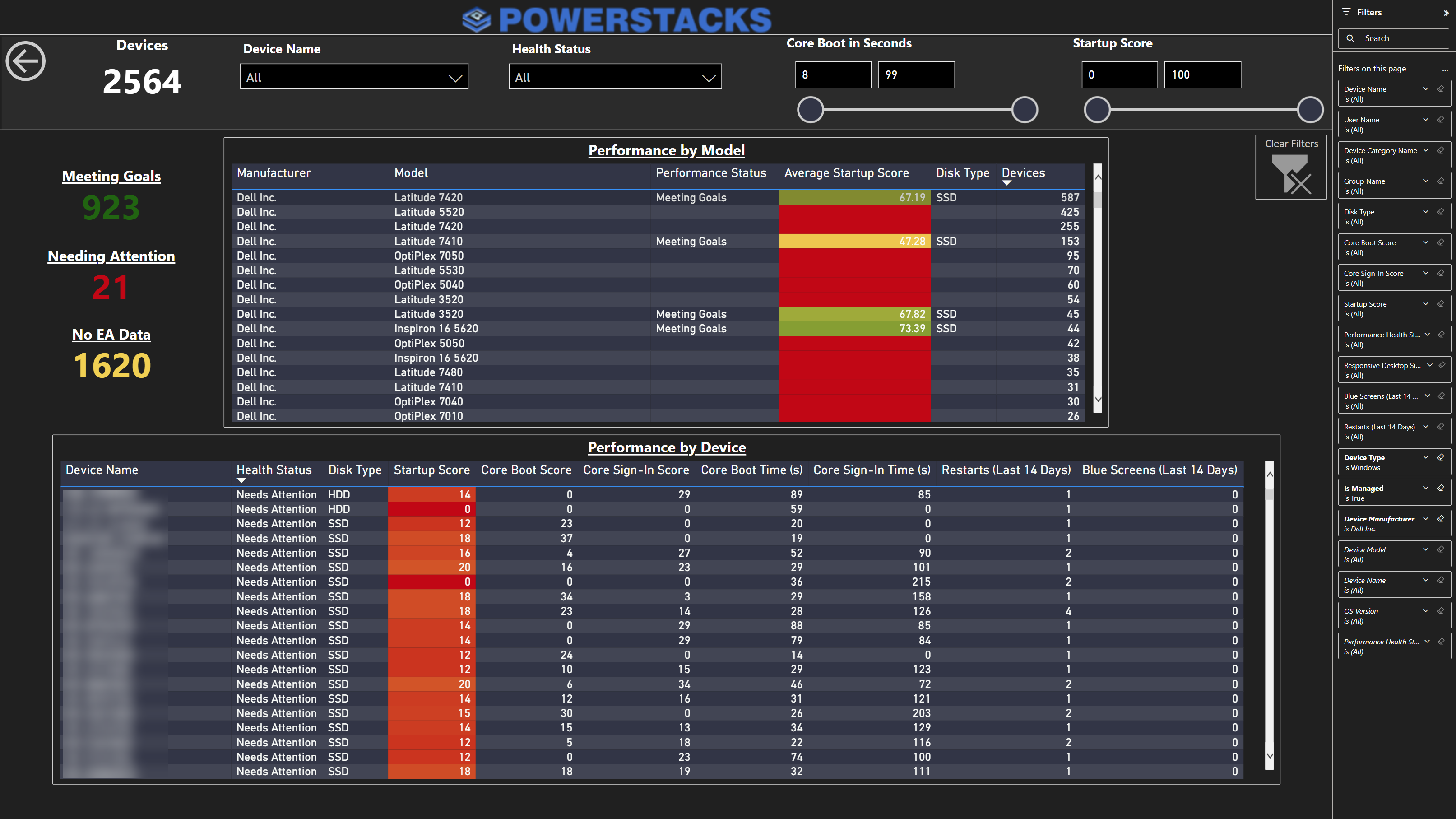1456x819 pixels.
Task: Sort by Health Status column in device table
Action: pos(274,470)
